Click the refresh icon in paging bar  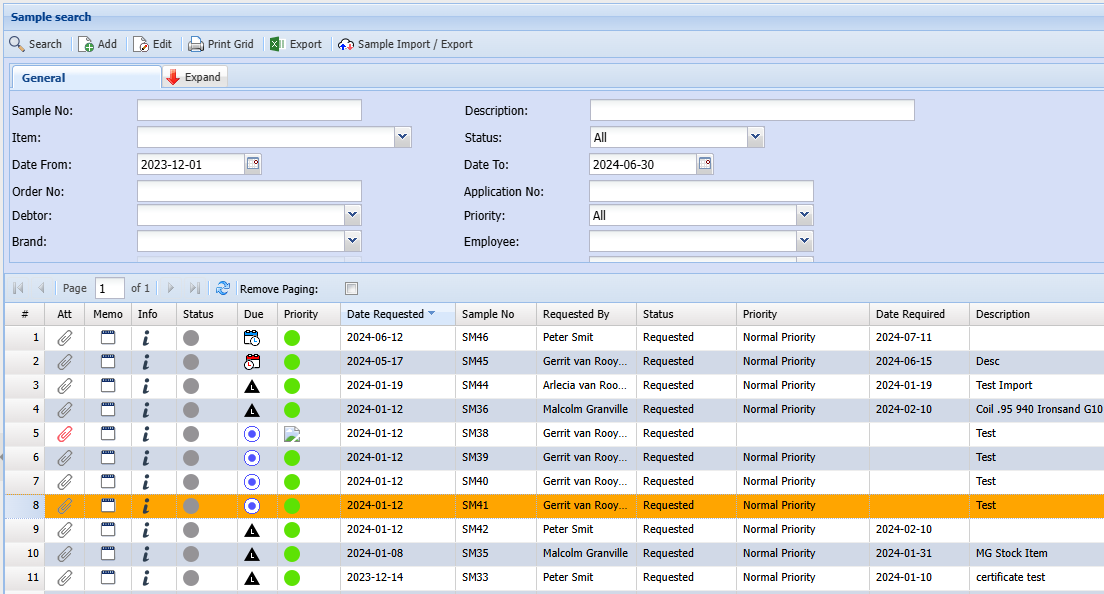tap(222, 288)
